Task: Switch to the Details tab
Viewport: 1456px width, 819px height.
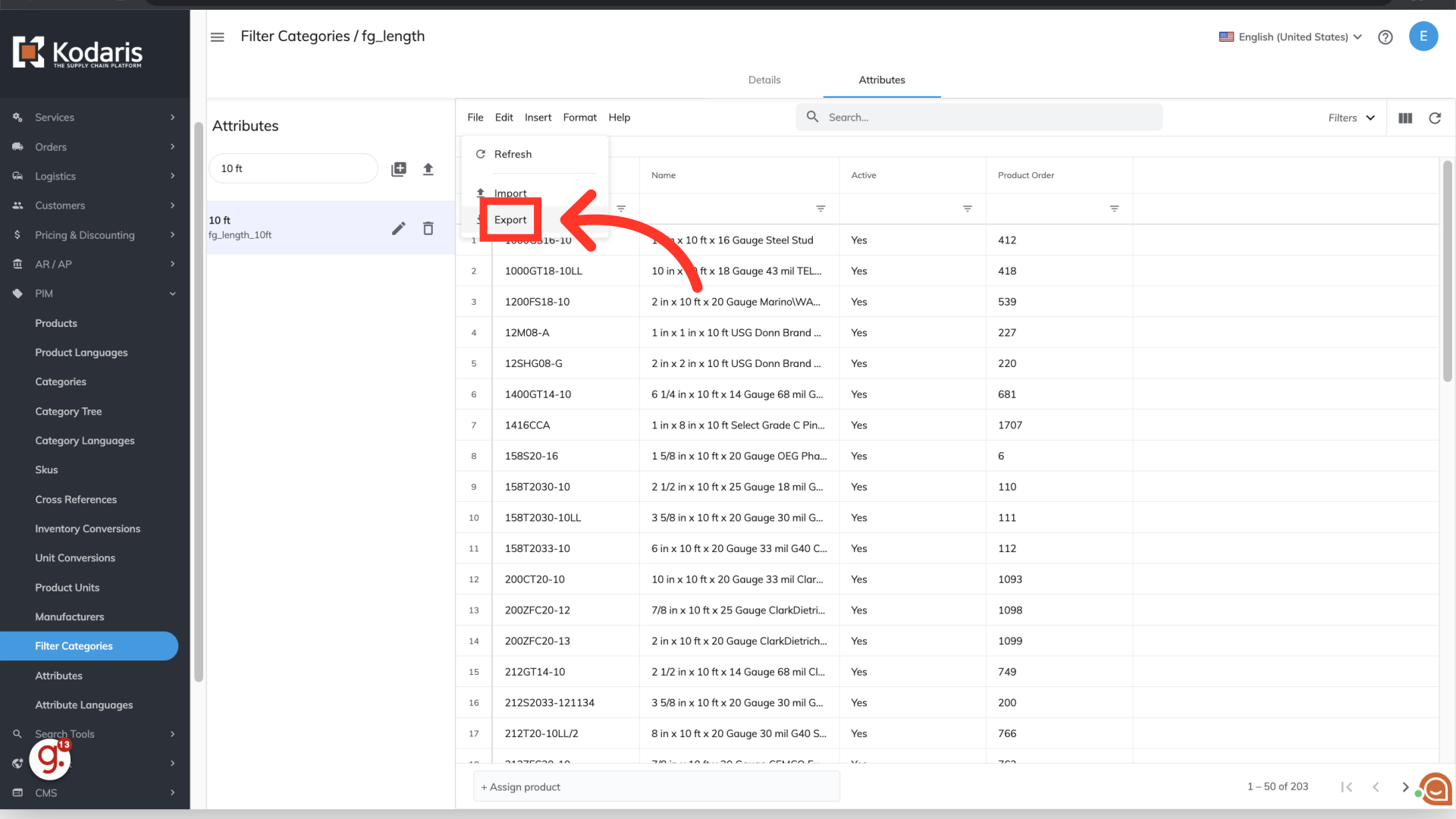Action: coord(764,80)
